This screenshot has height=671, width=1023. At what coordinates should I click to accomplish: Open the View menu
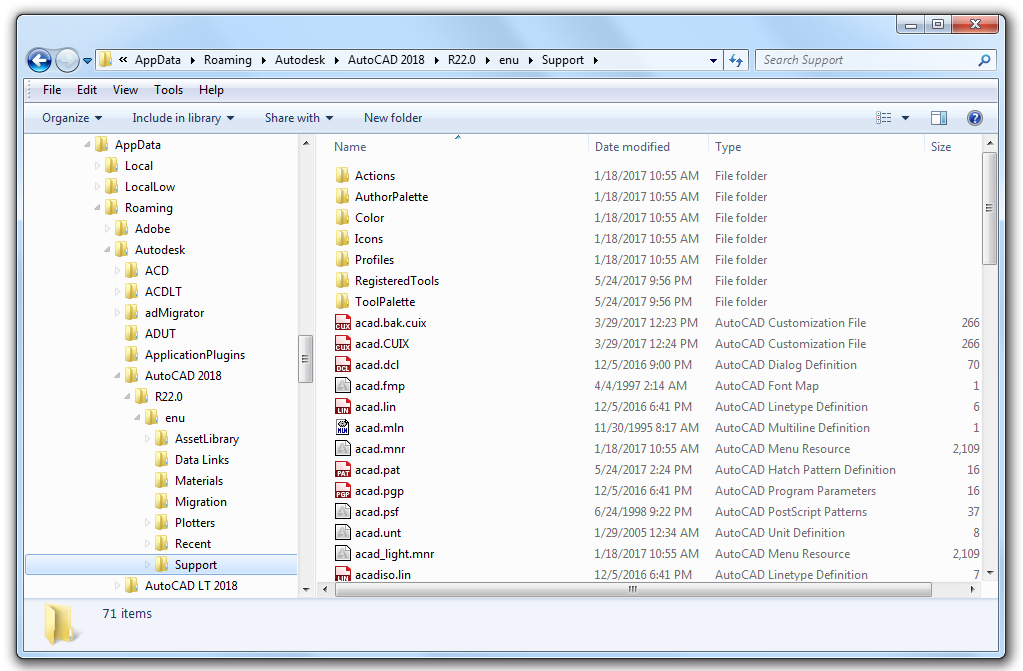tap(125, 90)
